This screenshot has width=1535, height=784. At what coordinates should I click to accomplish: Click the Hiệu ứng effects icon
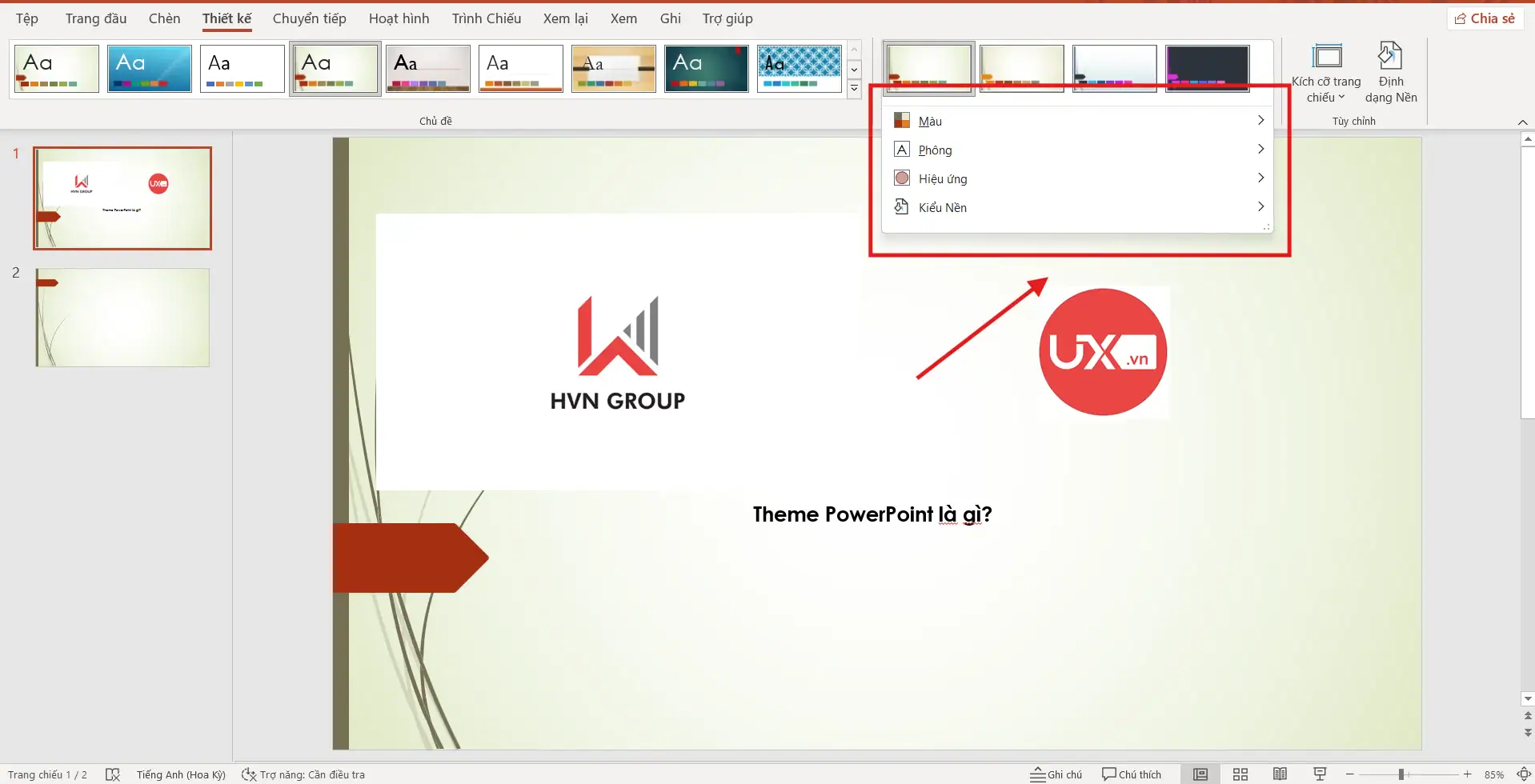pyautogui.click(x=902, y=178)
